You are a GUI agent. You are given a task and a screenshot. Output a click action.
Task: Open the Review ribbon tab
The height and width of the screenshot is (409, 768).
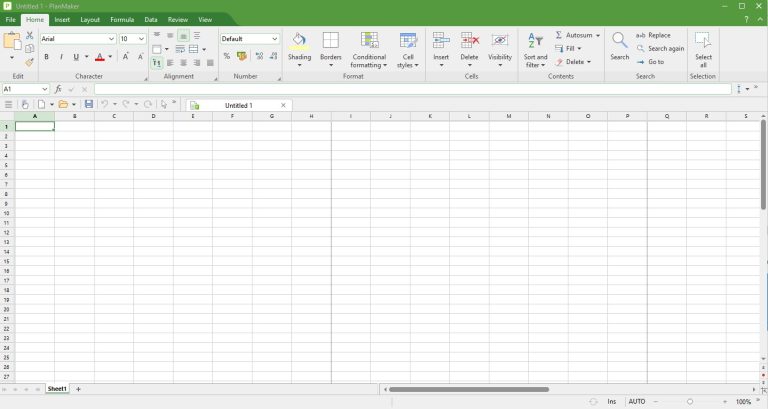tap(178, 19)
